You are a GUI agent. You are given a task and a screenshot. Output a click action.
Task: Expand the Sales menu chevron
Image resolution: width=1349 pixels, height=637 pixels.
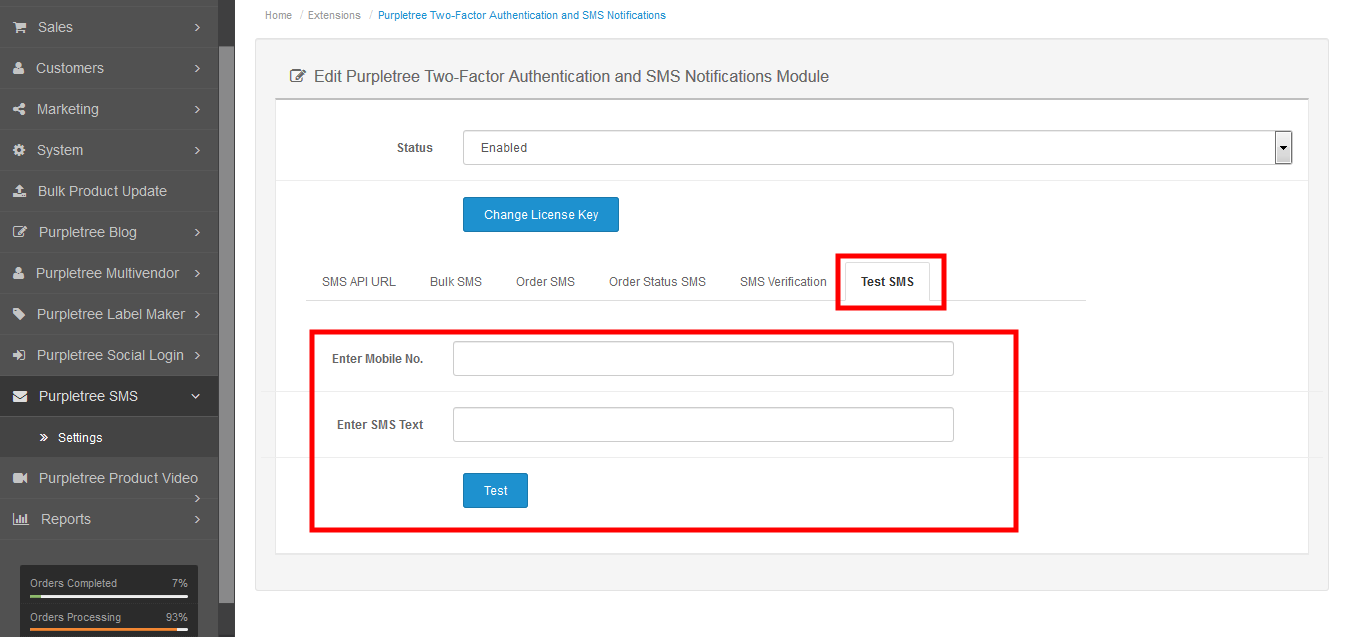[x=198, y=27]
